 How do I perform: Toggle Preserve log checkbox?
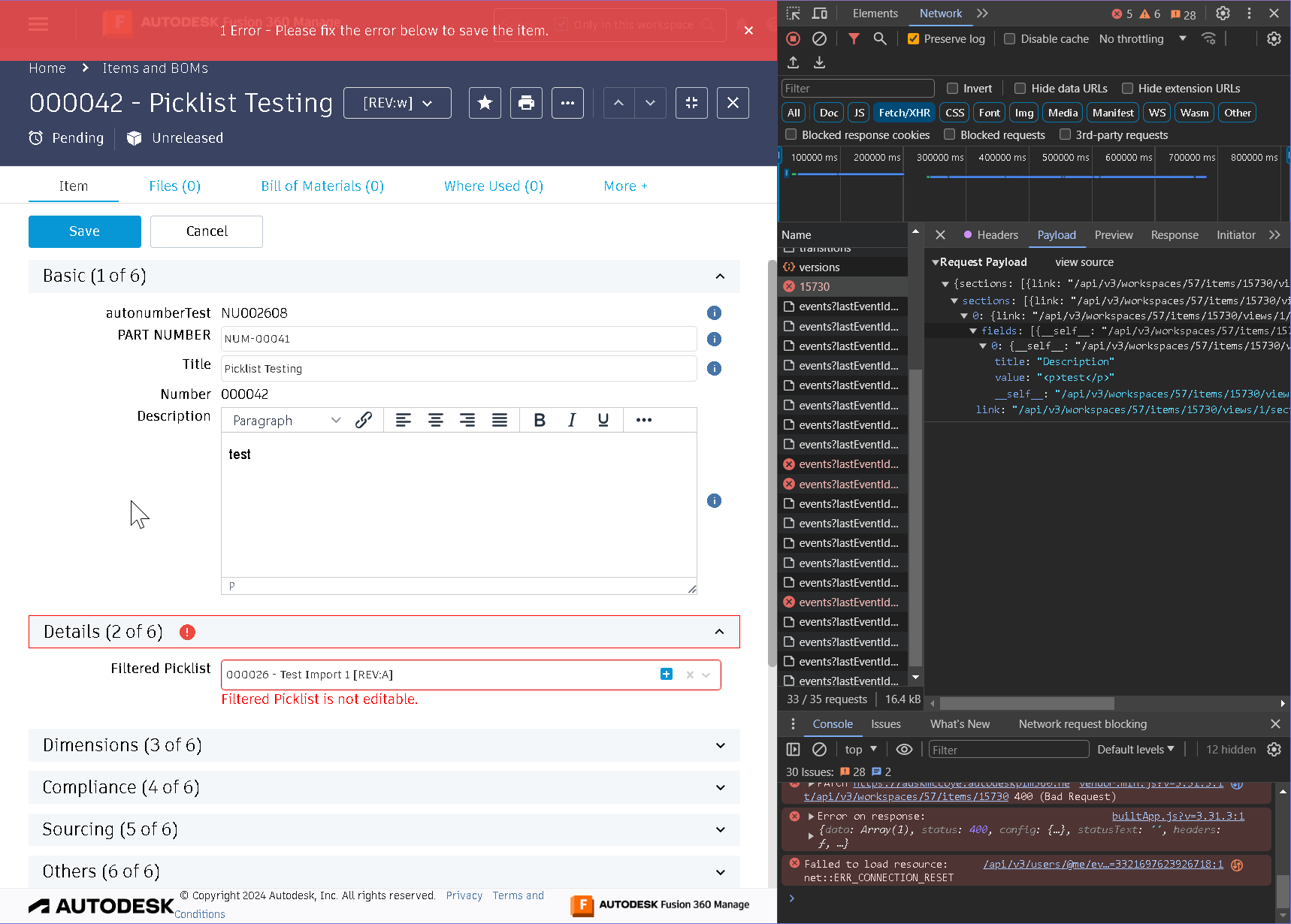(913, 38)
